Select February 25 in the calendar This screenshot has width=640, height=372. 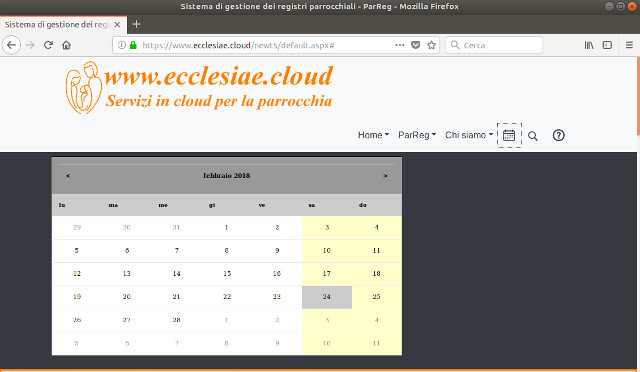point(376,297)
